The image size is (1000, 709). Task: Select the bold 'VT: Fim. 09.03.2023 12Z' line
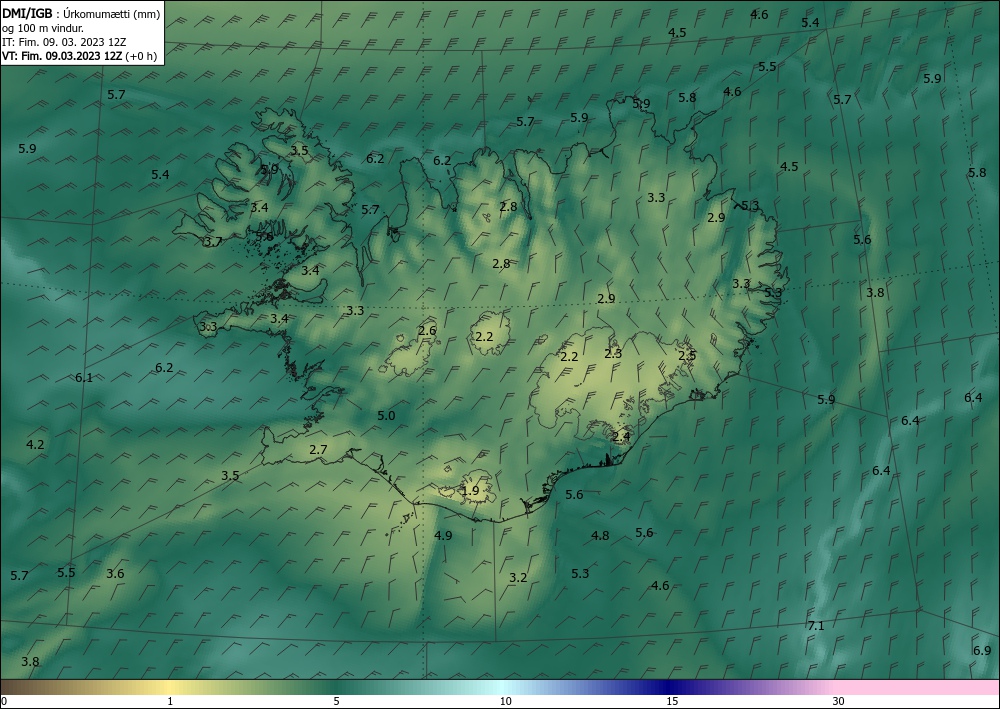click(62, 56)
